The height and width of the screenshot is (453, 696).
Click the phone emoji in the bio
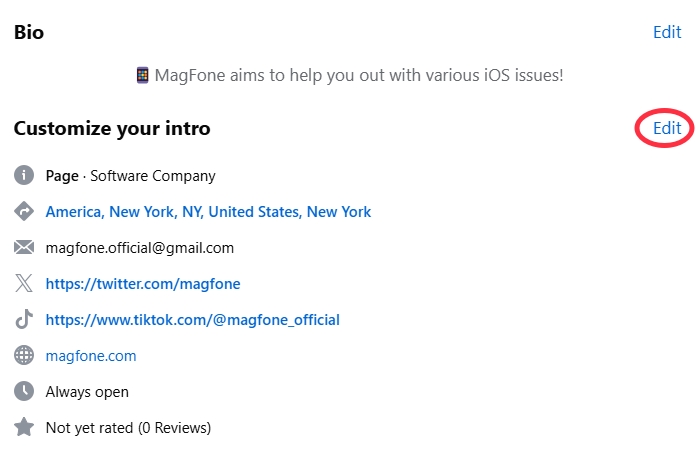pyautogui.click(x=142, y=75)
